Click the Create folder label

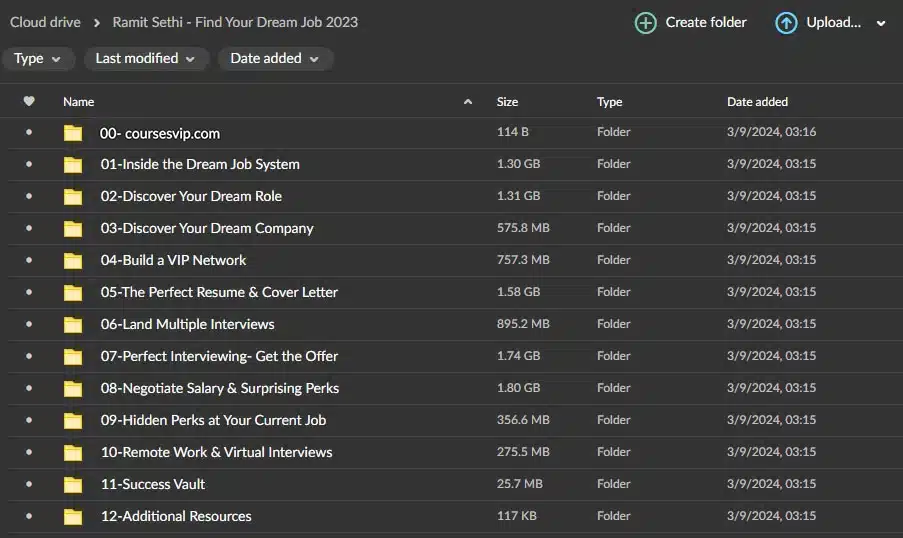706,22
